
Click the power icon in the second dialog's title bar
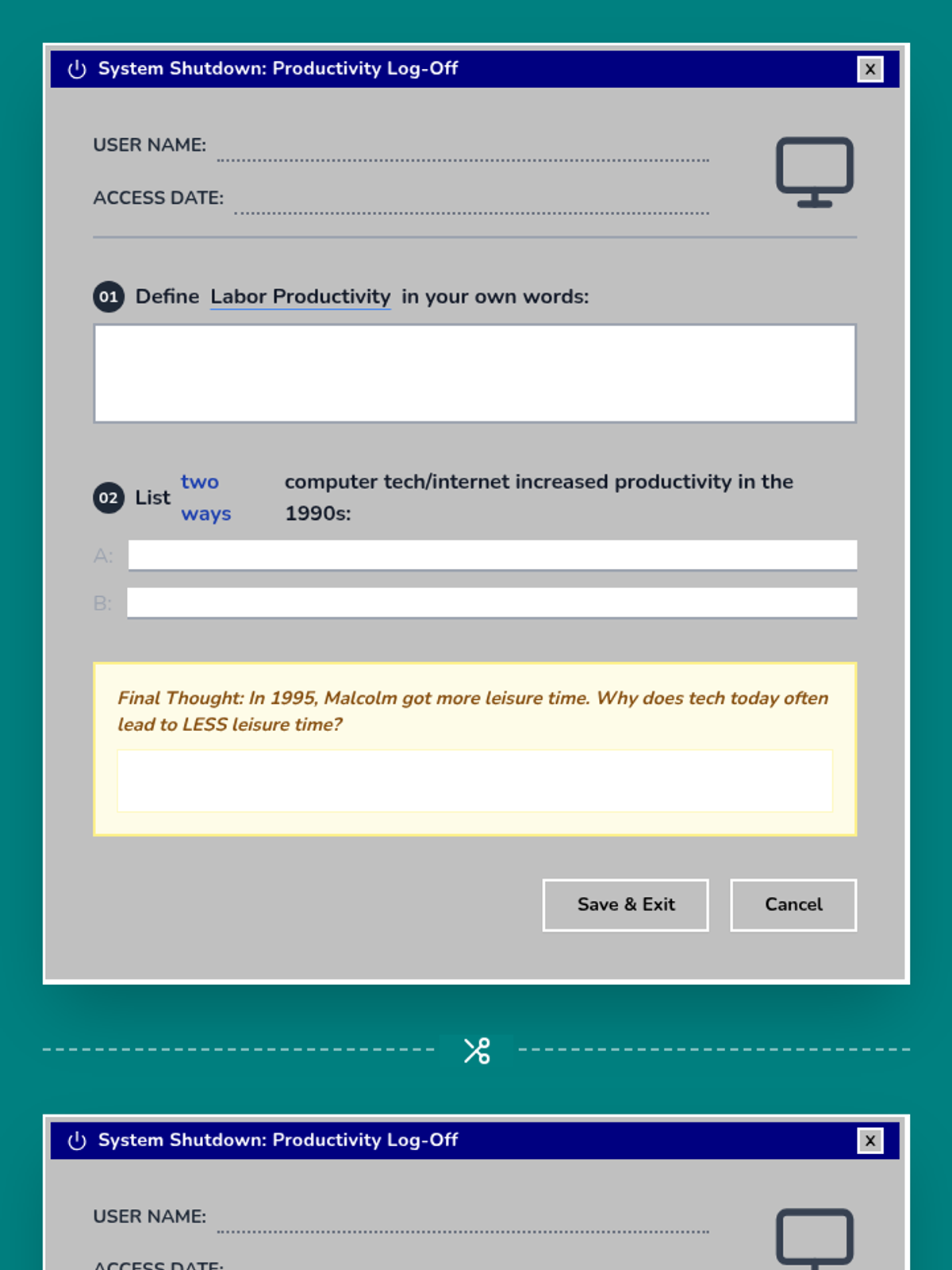tap(77, 1141)
